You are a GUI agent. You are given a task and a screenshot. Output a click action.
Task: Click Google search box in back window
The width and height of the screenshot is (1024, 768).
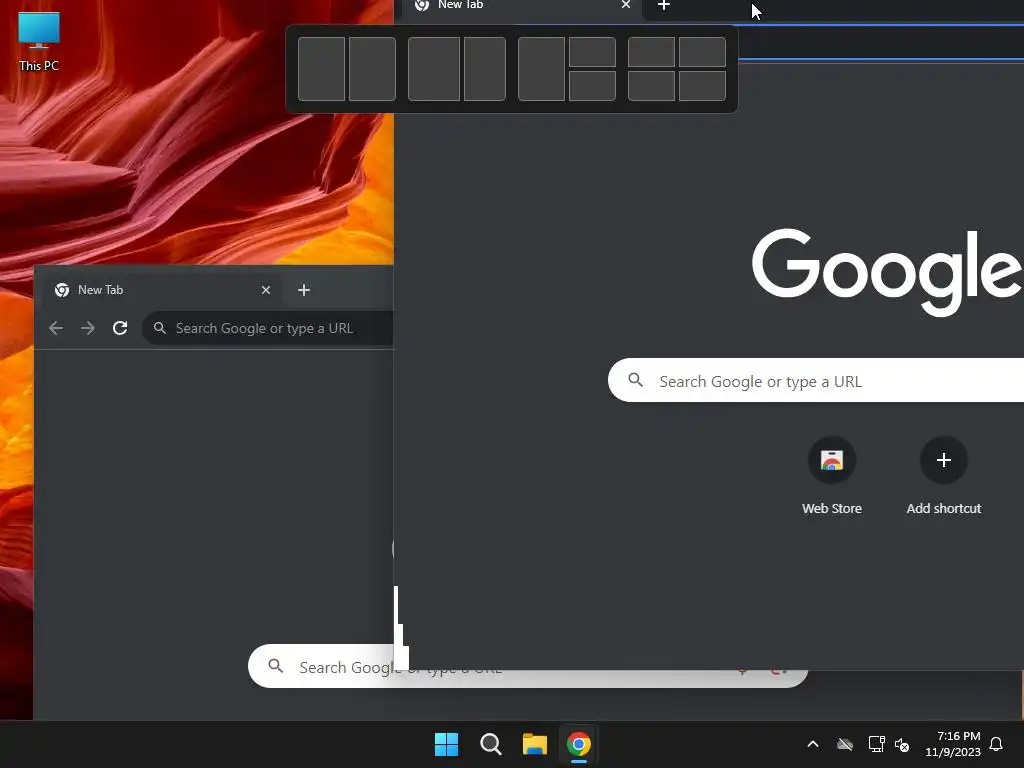[x=528, y=666]
